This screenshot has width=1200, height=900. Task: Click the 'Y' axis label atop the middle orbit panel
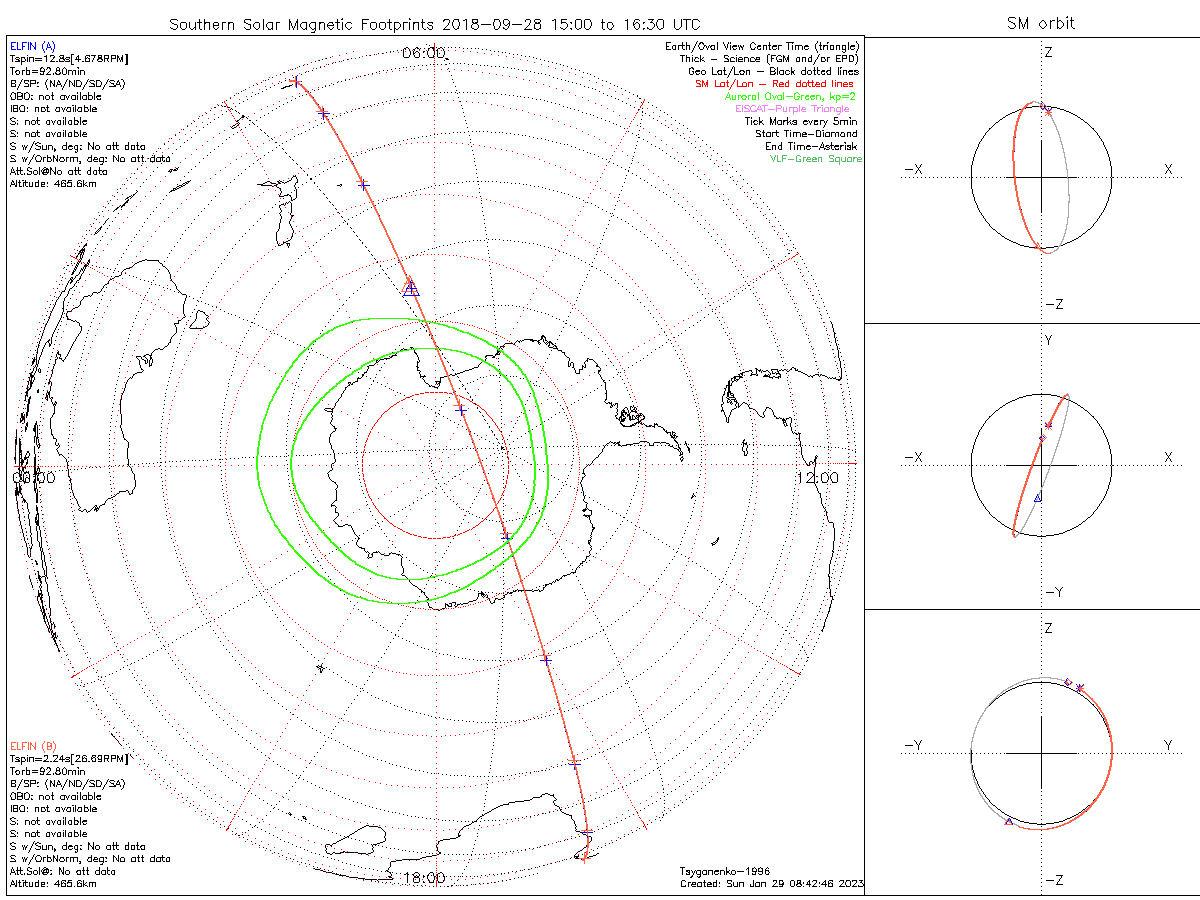(1049, 341)
